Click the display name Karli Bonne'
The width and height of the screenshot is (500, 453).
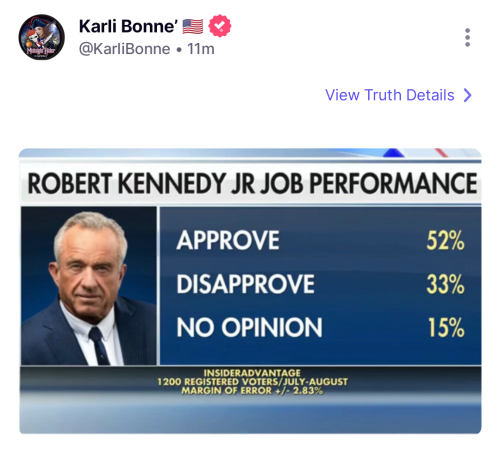[128, 26]
